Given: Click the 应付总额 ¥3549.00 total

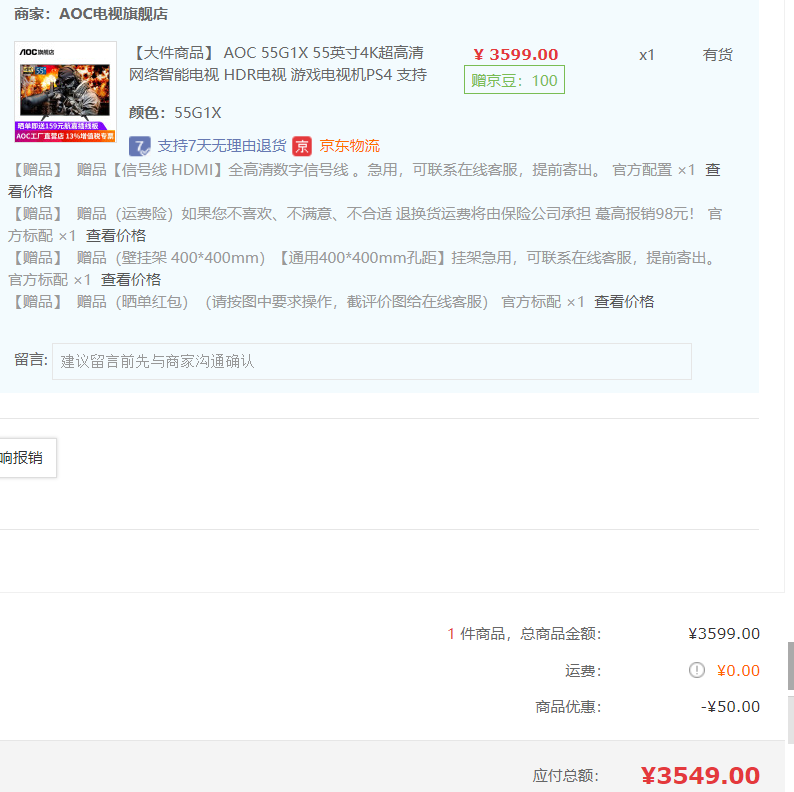Looking at the screenshot, I should click(x=700, y=775).
